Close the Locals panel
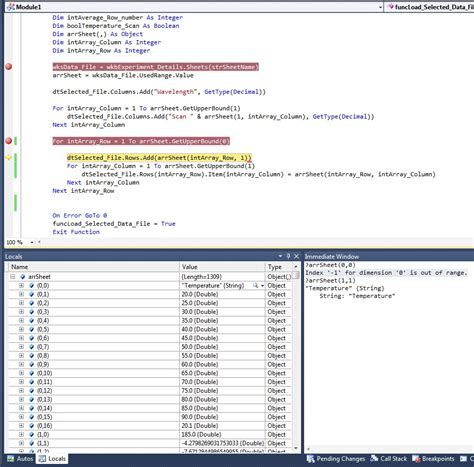The height and width of the screenshot is (467, 474). pyautogui.click(x=296, y=256)
